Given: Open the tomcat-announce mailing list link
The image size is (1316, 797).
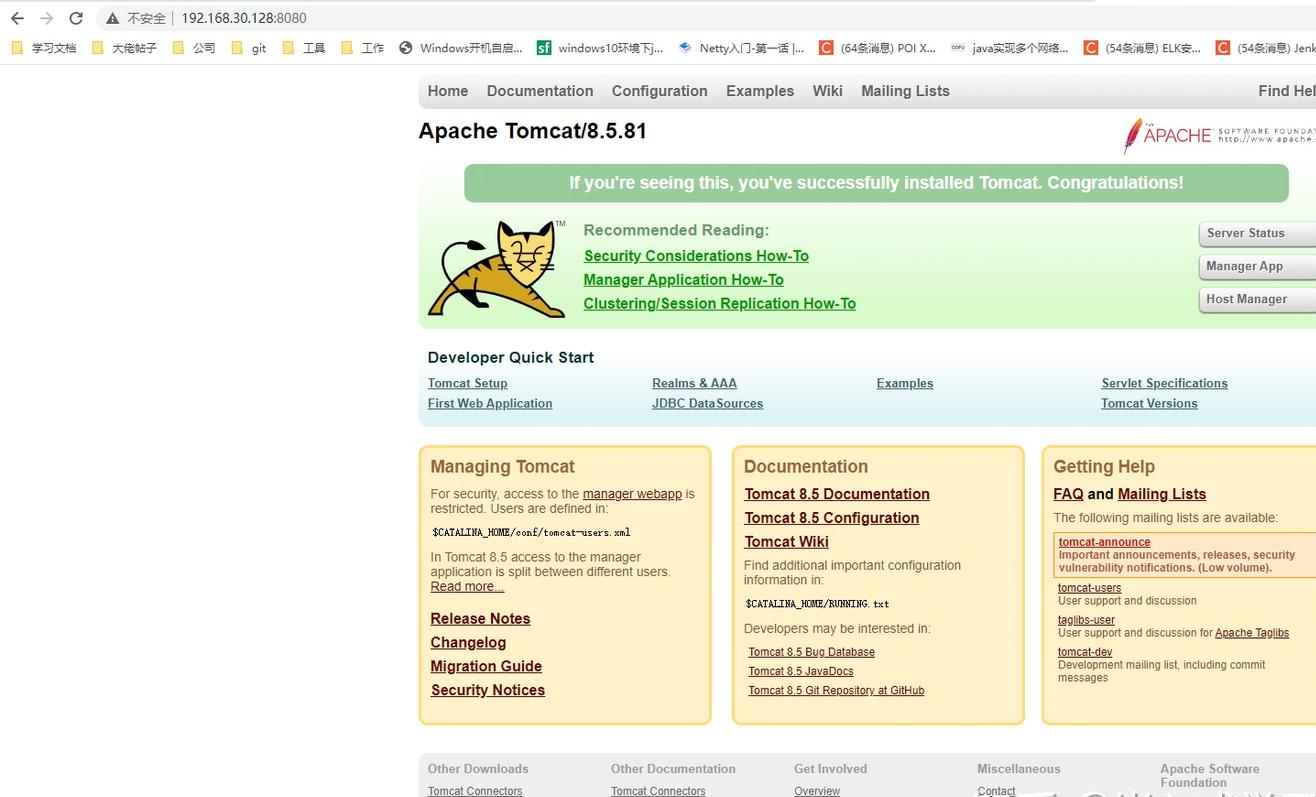Looking at the screenshot, I should pos(1105,542).
